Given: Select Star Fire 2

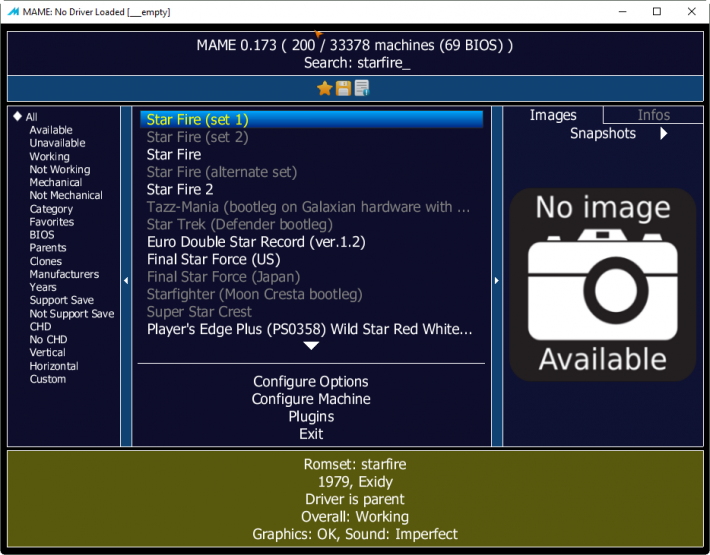Looking at the screenshot, I should pos(311,189).
